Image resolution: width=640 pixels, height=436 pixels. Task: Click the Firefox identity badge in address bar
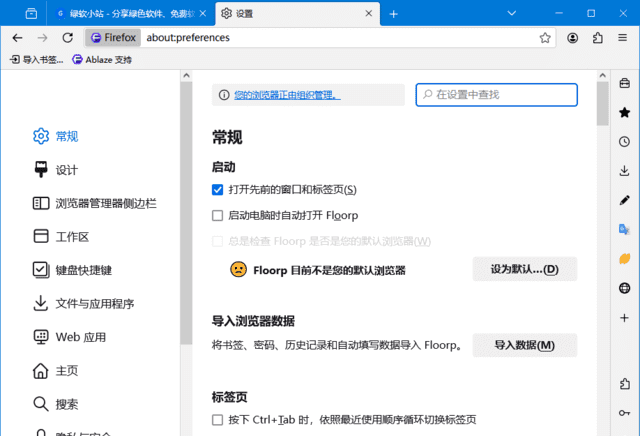tap(113, 38)
